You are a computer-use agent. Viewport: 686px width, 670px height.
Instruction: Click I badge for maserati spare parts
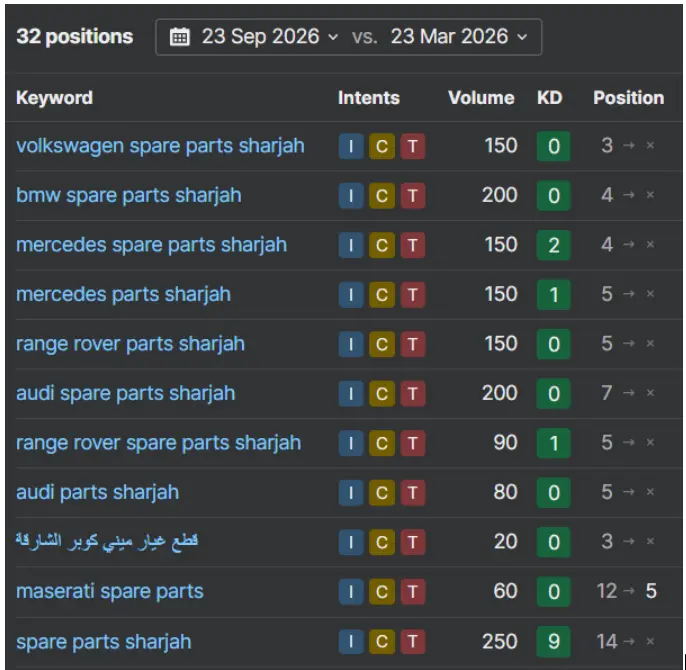[x=351, y=592]
